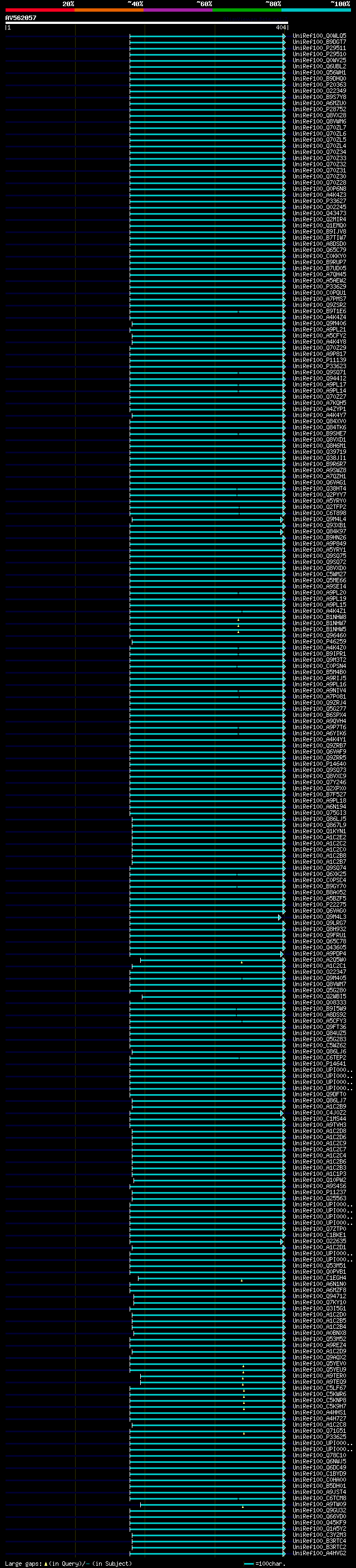Open hit UniRef100_P29510

tap(319, 54)
